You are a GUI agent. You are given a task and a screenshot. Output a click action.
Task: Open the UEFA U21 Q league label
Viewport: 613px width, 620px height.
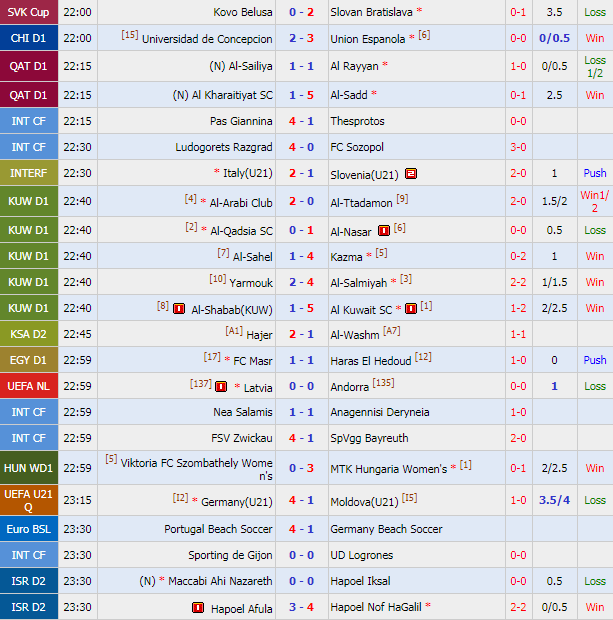29,500
